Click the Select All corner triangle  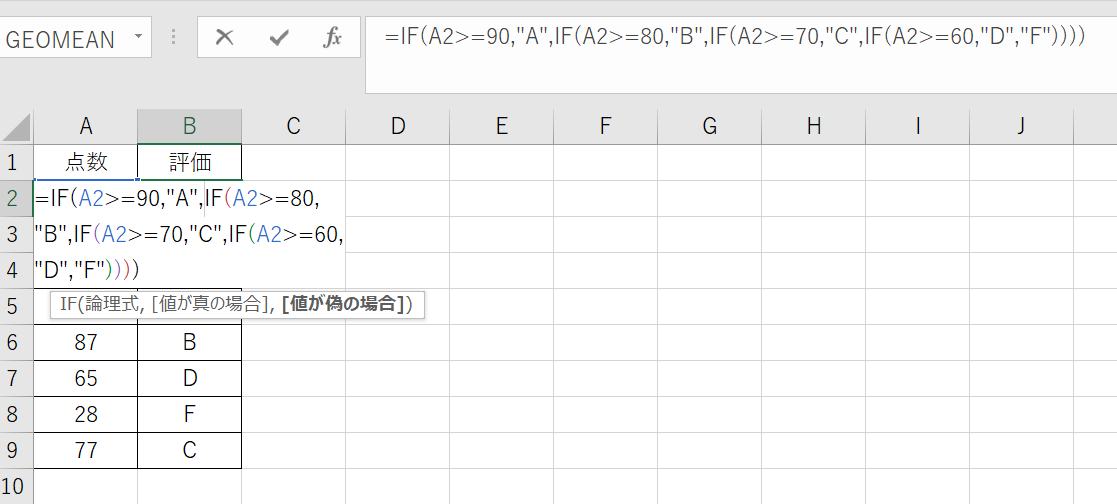pos(17,127)
